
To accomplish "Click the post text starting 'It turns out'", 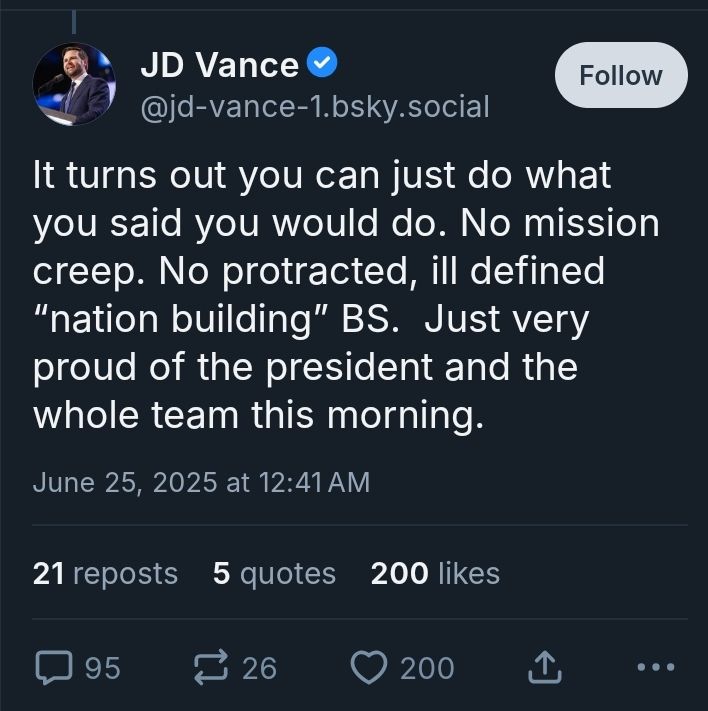I will [346, 295].
